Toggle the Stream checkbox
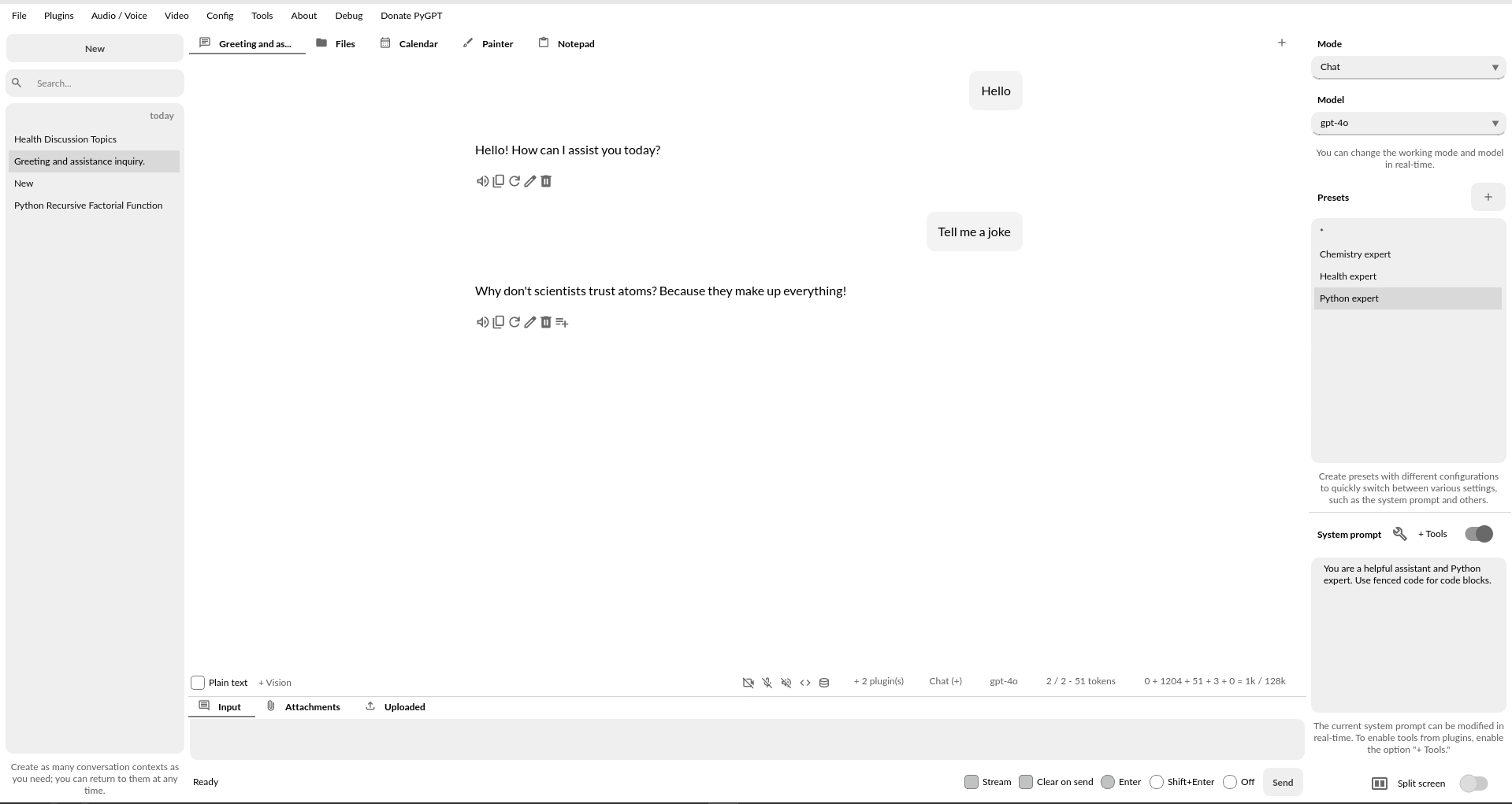1512x804 pixels. click(x=971, y=782)
